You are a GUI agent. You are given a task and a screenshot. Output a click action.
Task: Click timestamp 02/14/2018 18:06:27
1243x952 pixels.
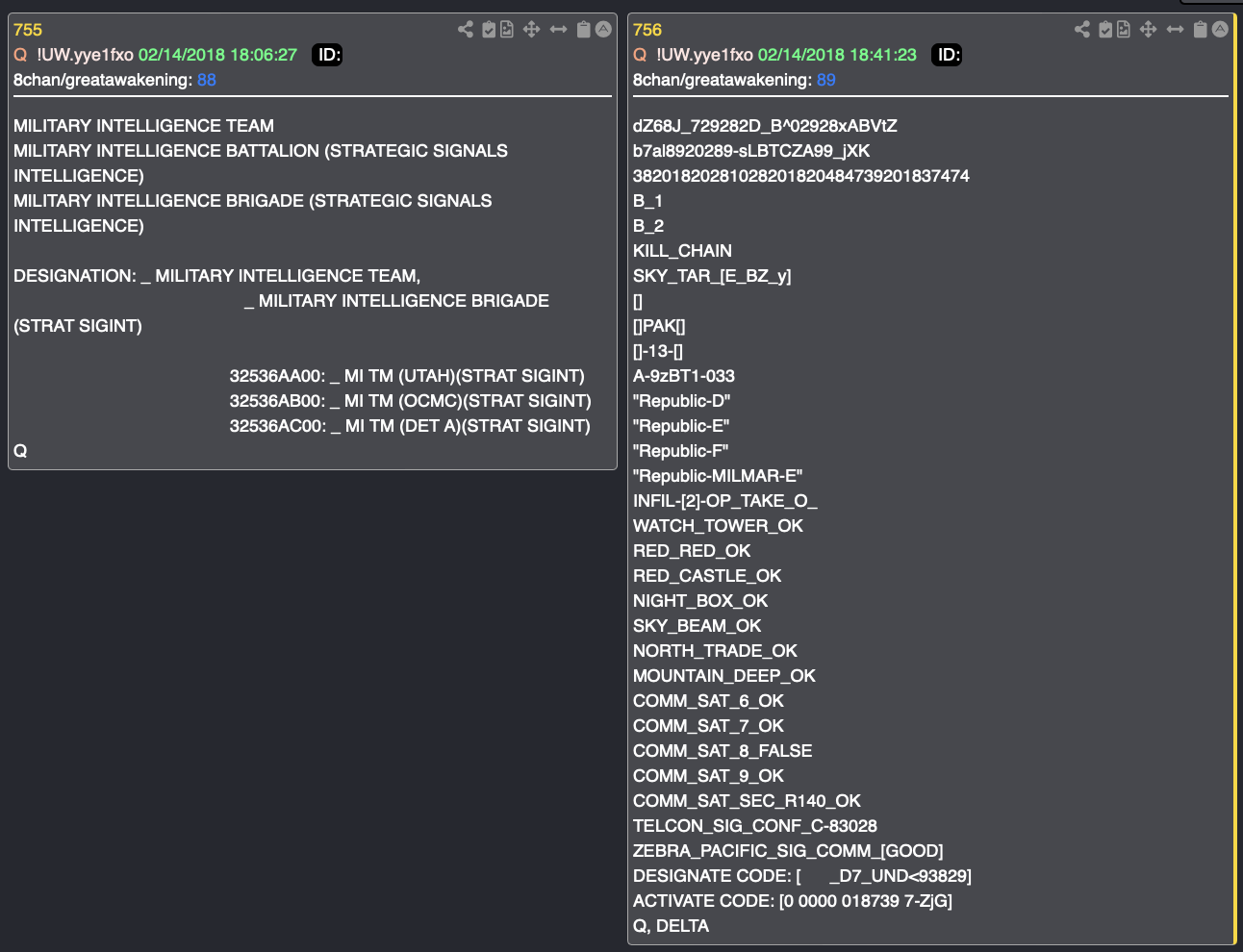pos(217,55)
